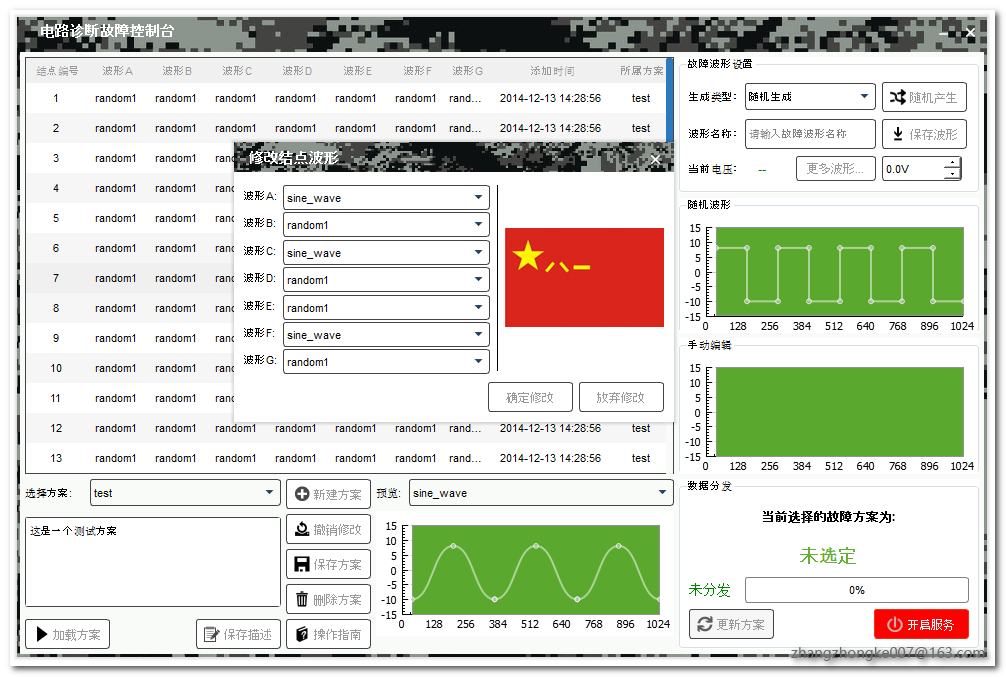Viewport: 1006px width, 677px height.
Task: Click the 未分发 status label
Action: coord(709,590)
